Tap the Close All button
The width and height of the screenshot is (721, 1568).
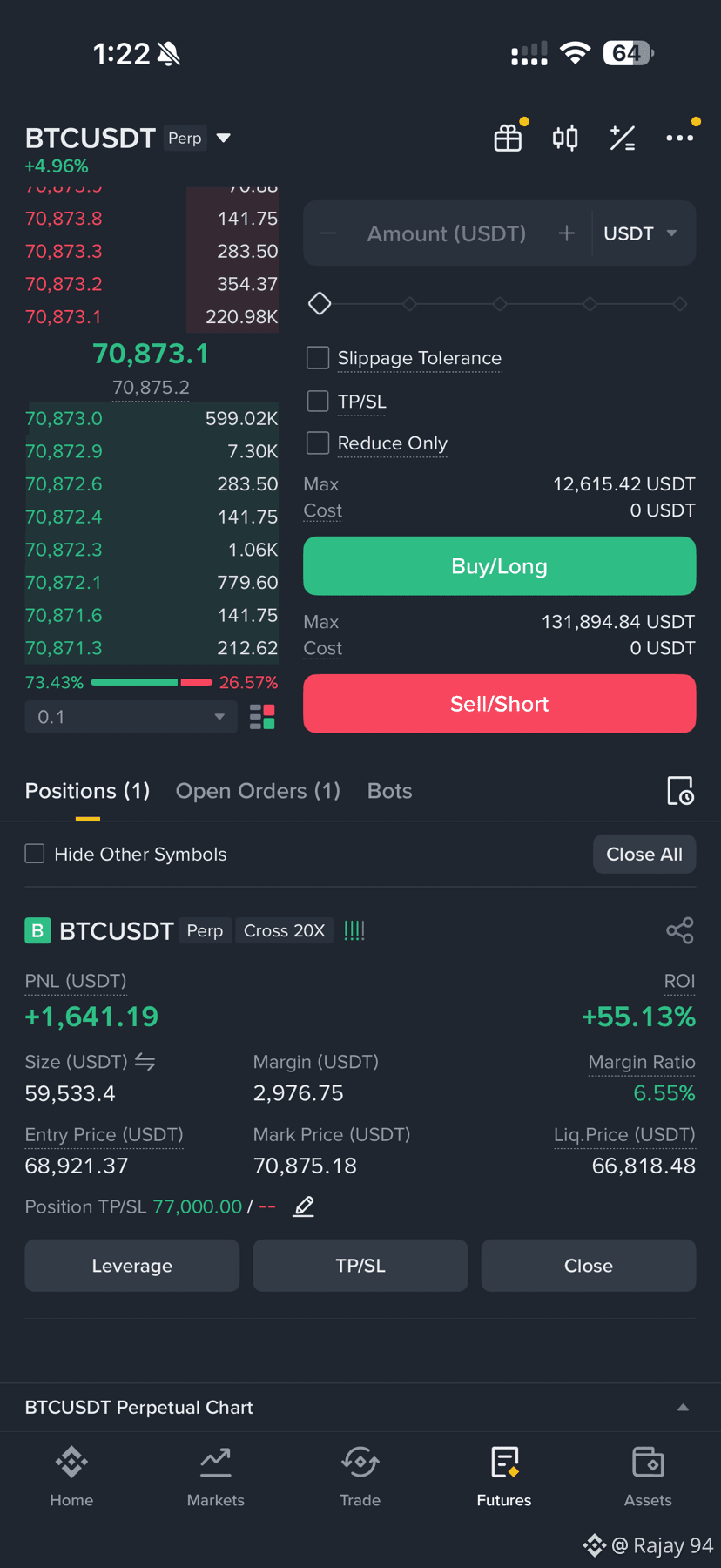coord(644,854)
